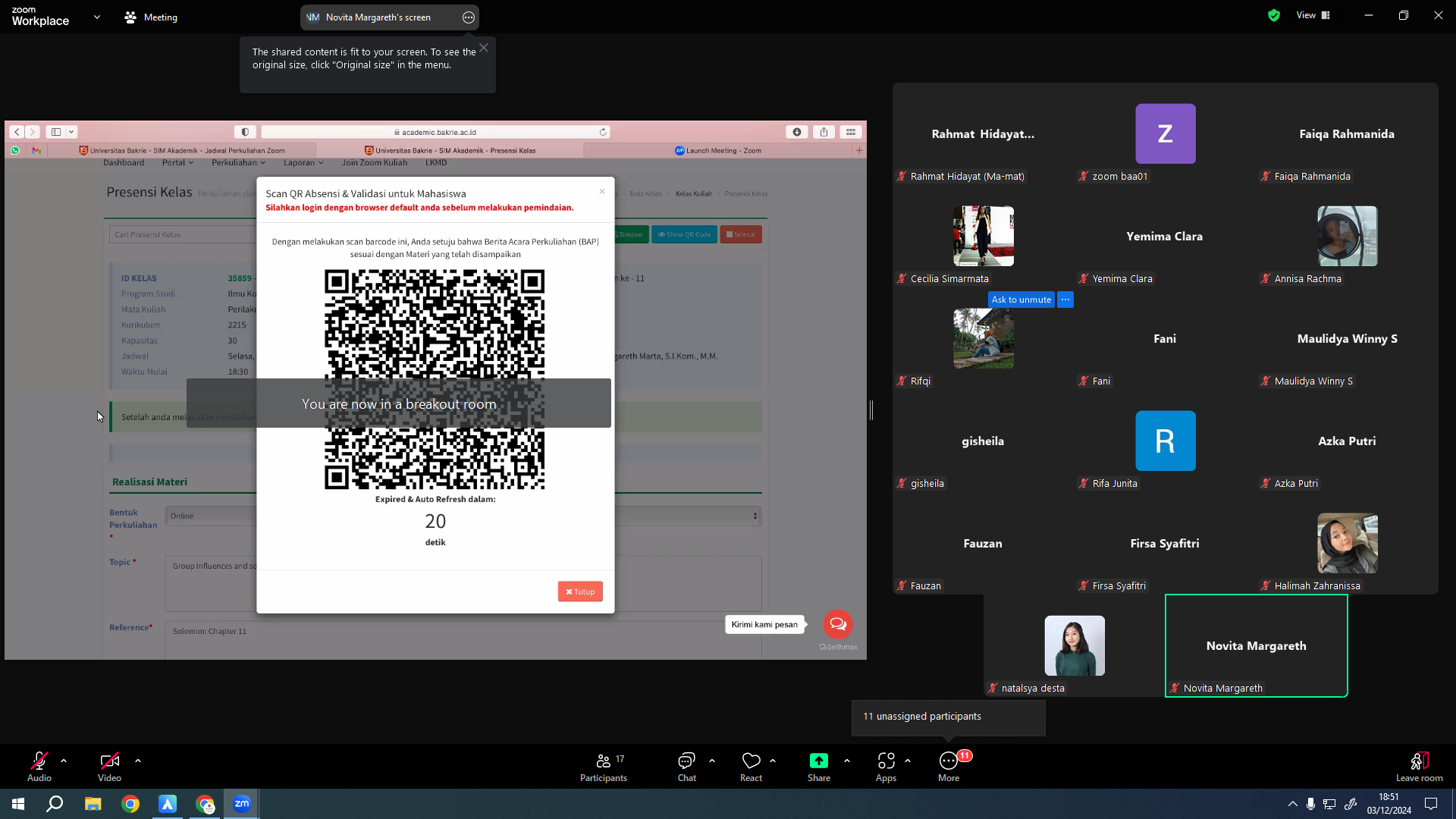Expand audio options arrow next to Audio
This screenshot has height=819, width=1456.
(64, 760)
